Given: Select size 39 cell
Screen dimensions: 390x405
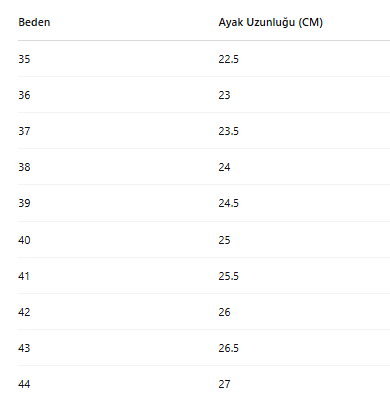Looking at the screenshot, I should point(24,203).
